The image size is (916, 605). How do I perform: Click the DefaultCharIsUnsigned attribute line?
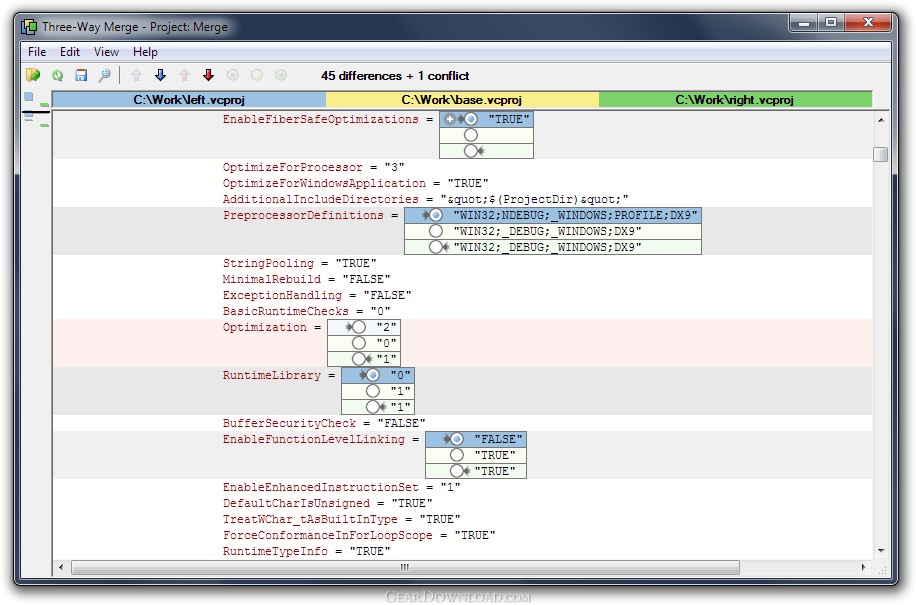[328, 503]
